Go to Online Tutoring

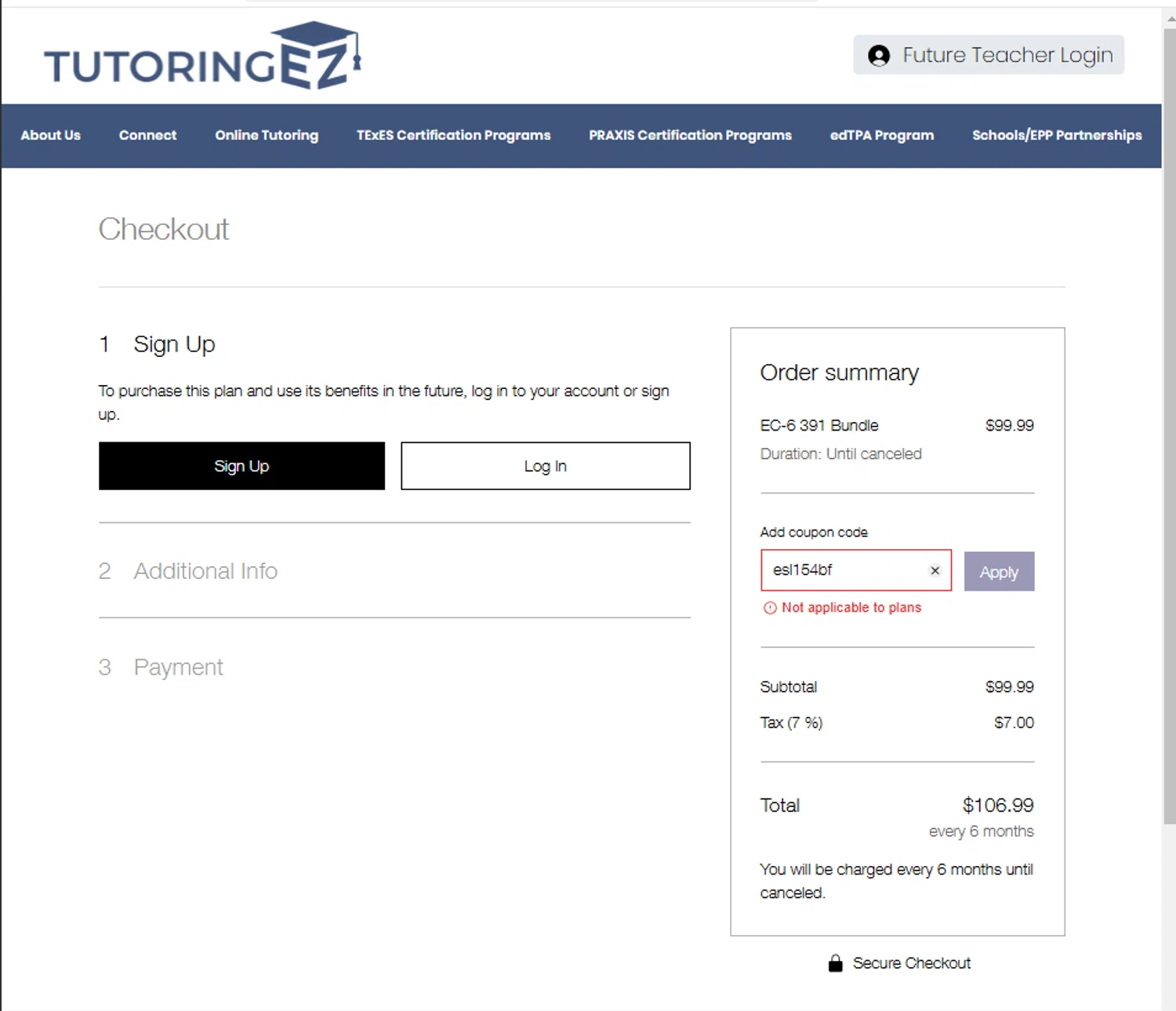pyautogui.click(x=267, y=135)
